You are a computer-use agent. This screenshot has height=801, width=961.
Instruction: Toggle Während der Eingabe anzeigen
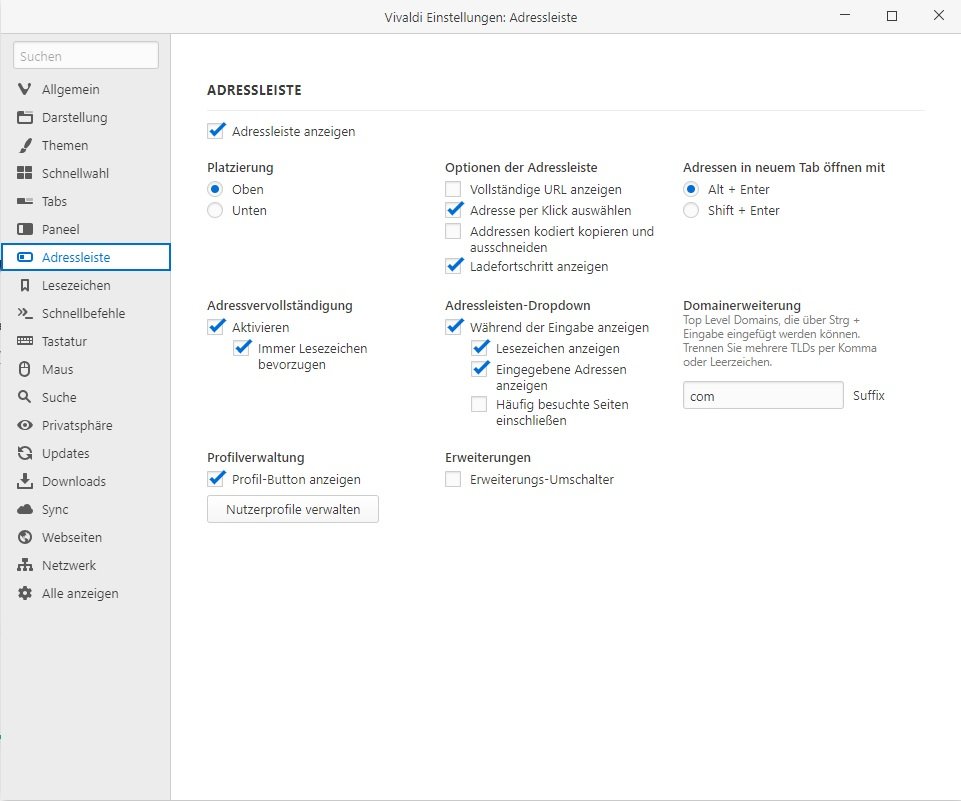click(454, 327)
